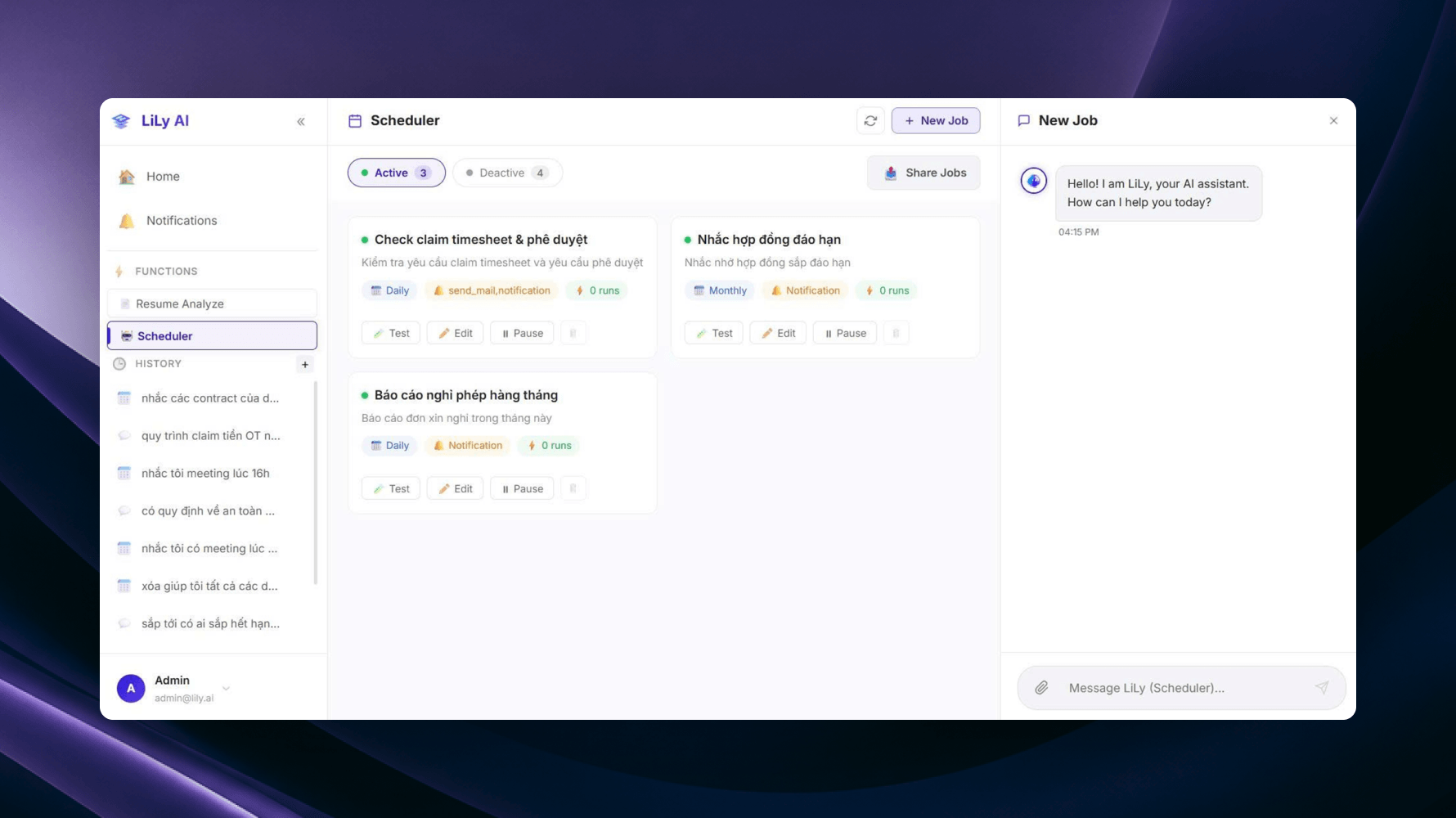
Task: Collapse the sidebar with double-chevron icon
Action: 301,121
